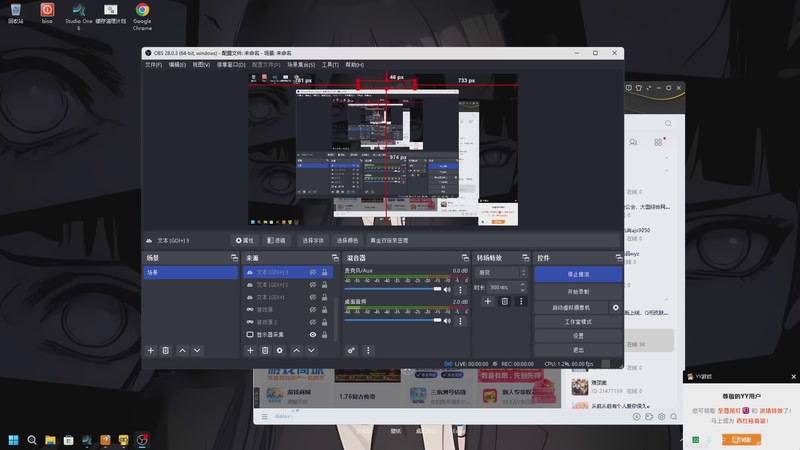800x450 pixels.
Task: Move the scene down in the 场景 panel
Action: point(197,351)
